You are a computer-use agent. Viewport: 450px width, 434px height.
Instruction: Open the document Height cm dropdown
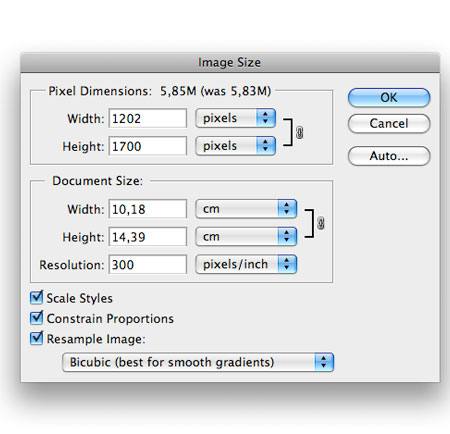(246, 237)
